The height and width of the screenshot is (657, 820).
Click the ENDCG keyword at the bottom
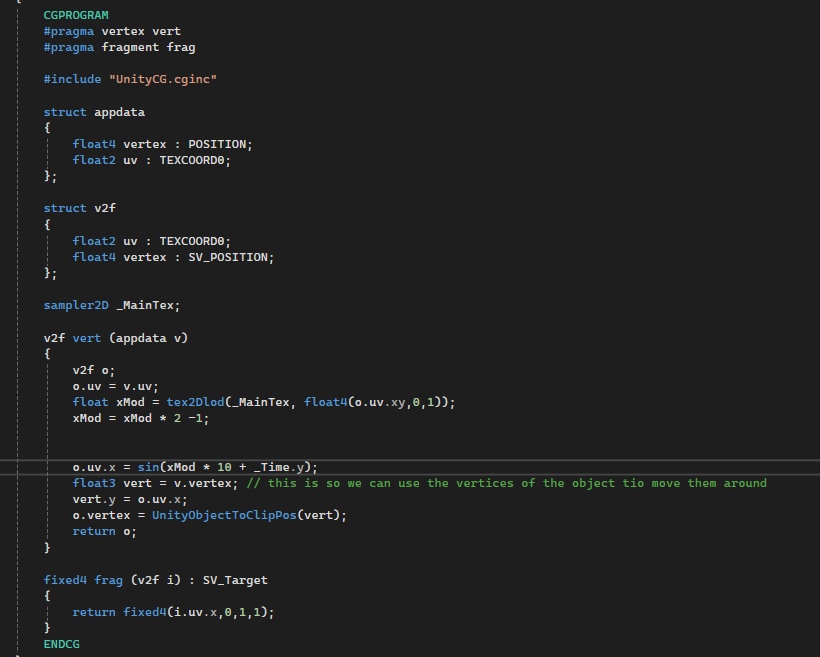pyautogui.click(x=61, y=645)
